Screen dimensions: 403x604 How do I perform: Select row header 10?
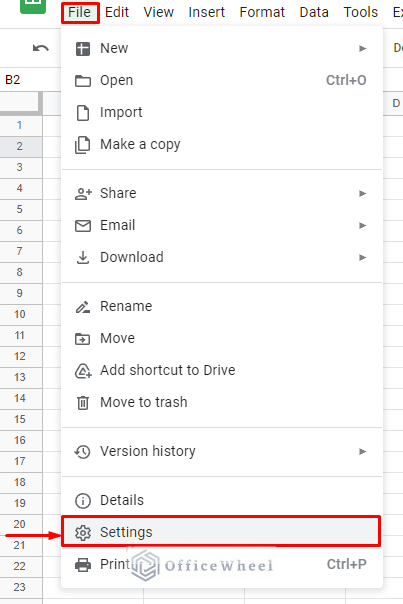tap(21, 314)
